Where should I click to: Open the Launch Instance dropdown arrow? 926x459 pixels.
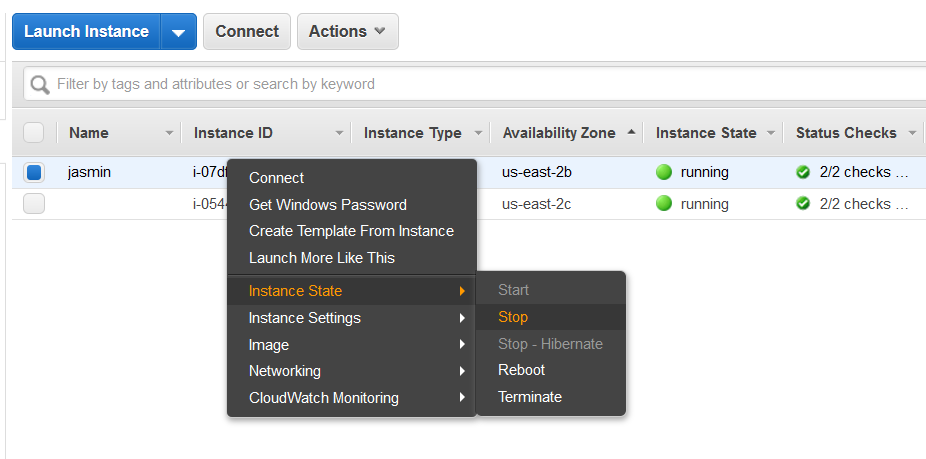tap(178, 32)
